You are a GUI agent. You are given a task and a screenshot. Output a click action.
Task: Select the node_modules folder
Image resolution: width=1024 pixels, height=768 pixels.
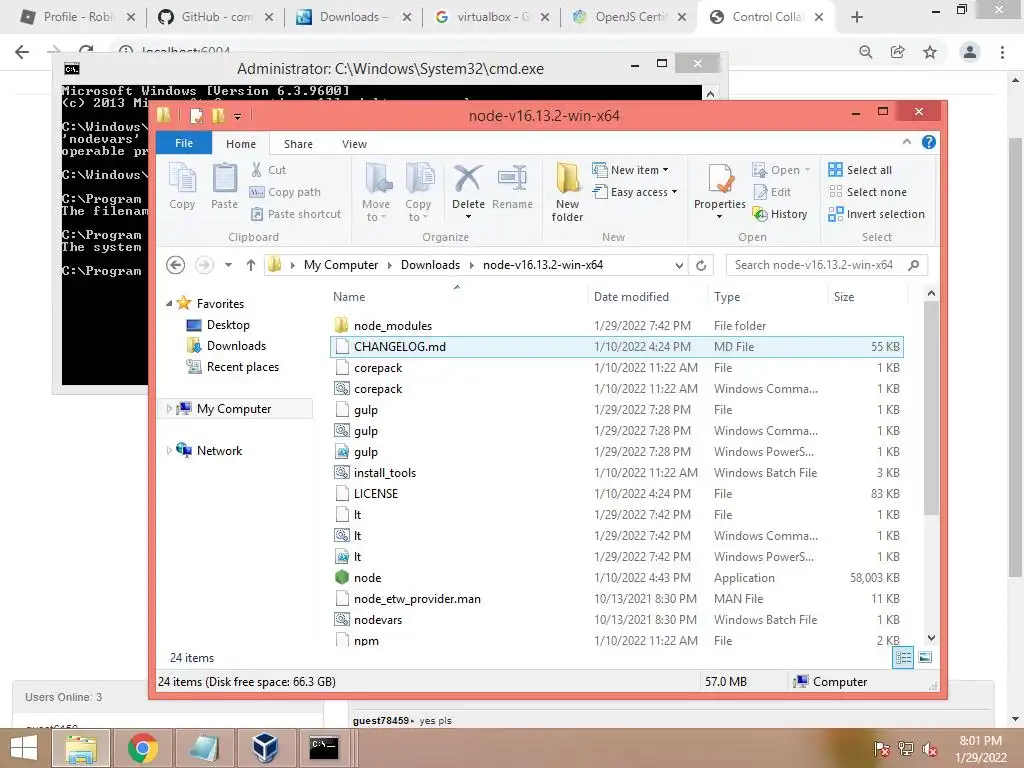click(x=616, y=325)
